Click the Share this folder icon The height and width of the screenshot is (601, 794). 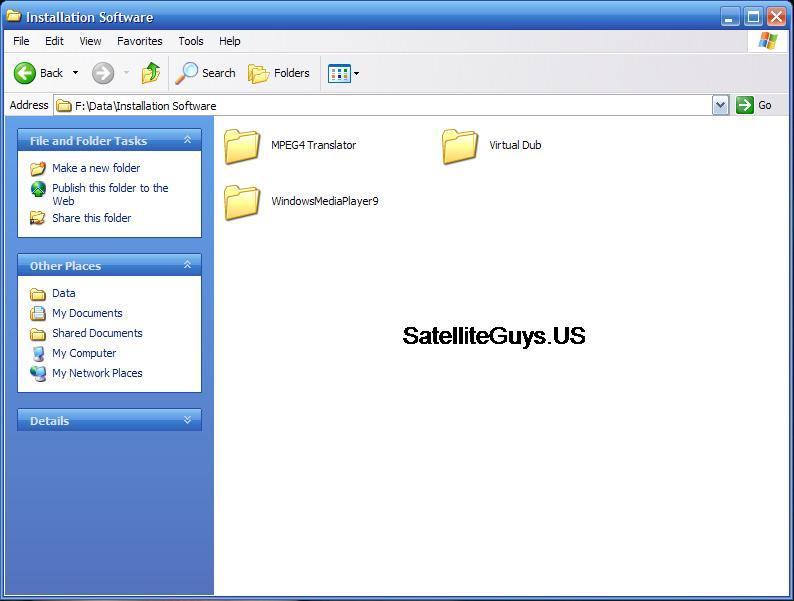(37, 218)
